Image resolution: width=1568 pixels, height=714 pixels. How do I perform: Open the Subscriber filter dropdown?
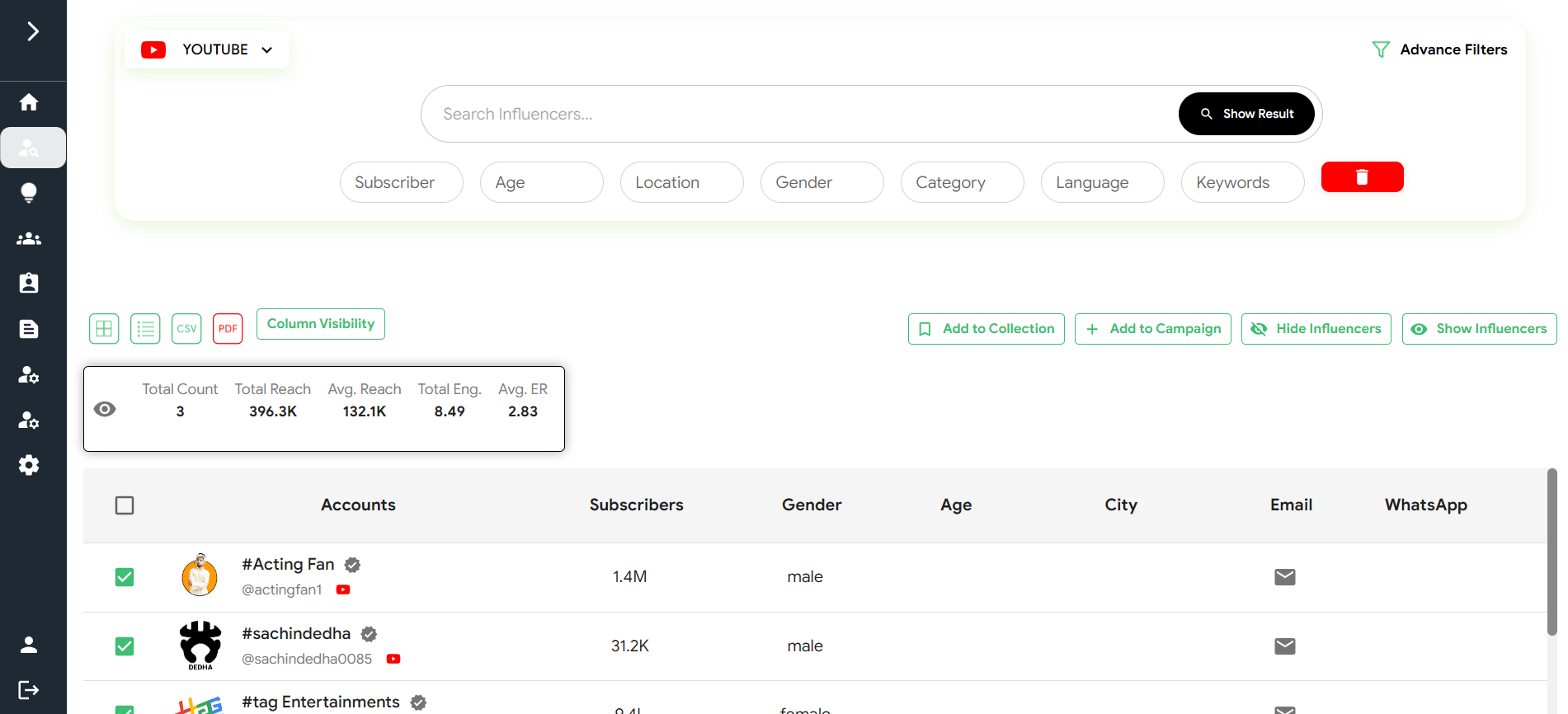coord(401,182)
